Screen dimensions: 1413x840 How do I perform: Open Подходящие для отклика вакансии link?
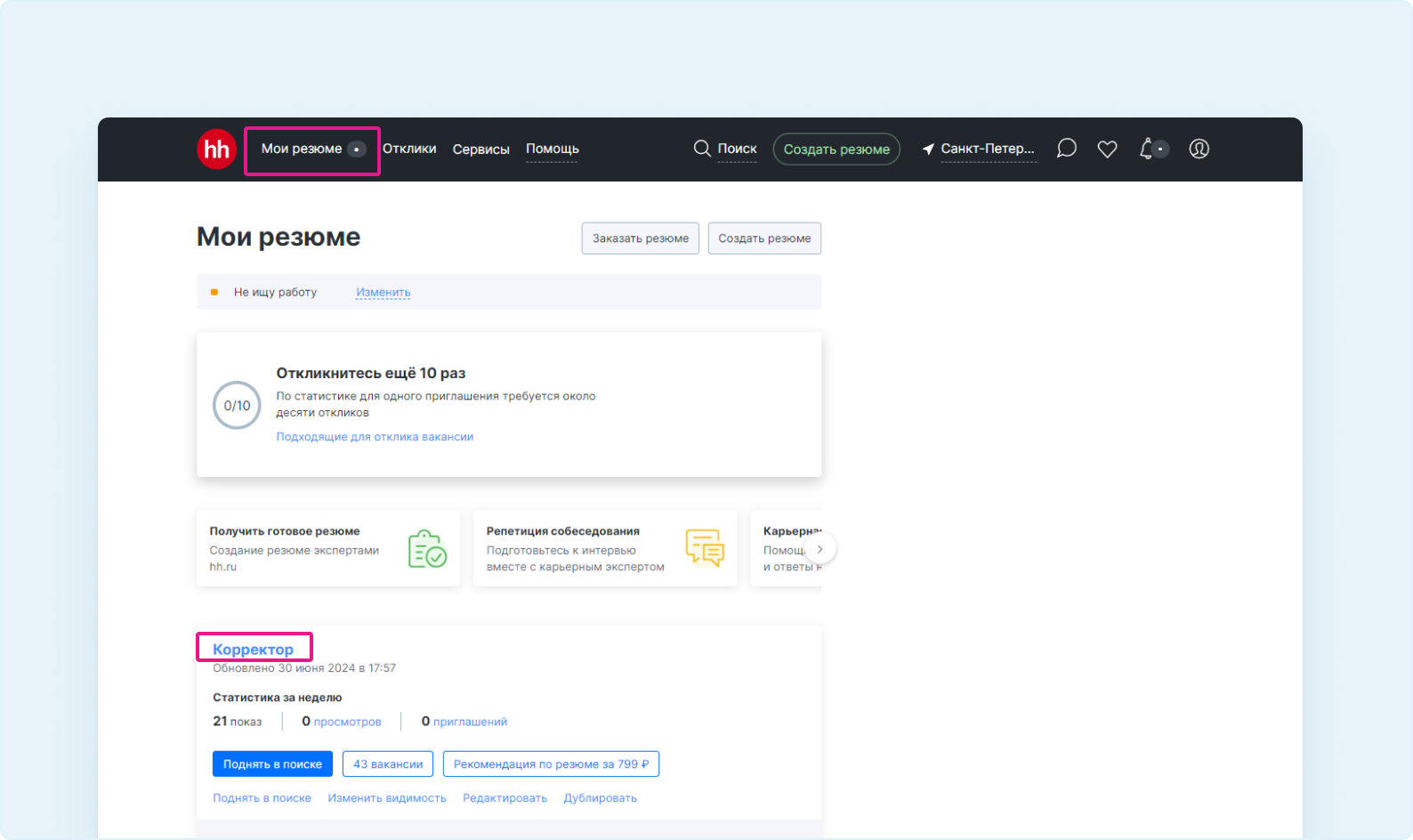(375, 437)
